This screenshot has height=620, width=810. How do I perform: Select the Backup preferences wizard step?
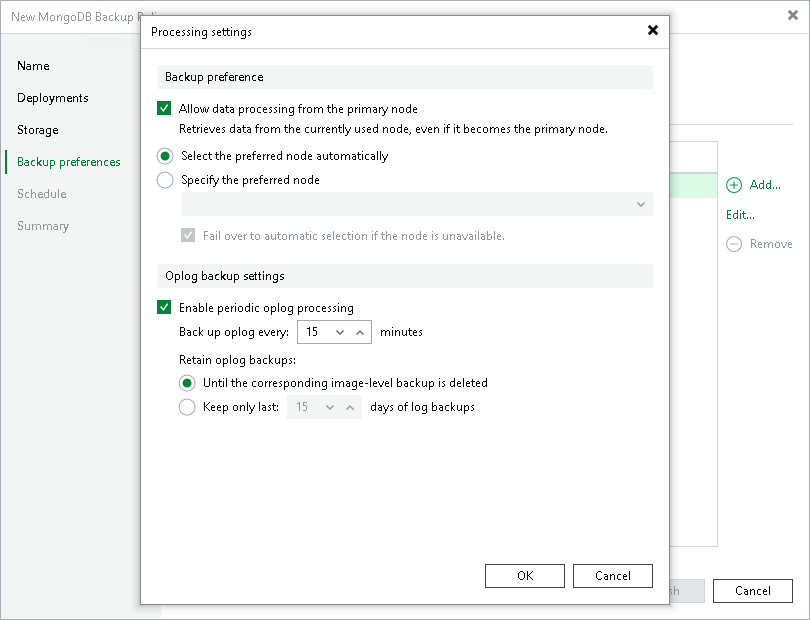pyautogui.click(x=69, y=162)
